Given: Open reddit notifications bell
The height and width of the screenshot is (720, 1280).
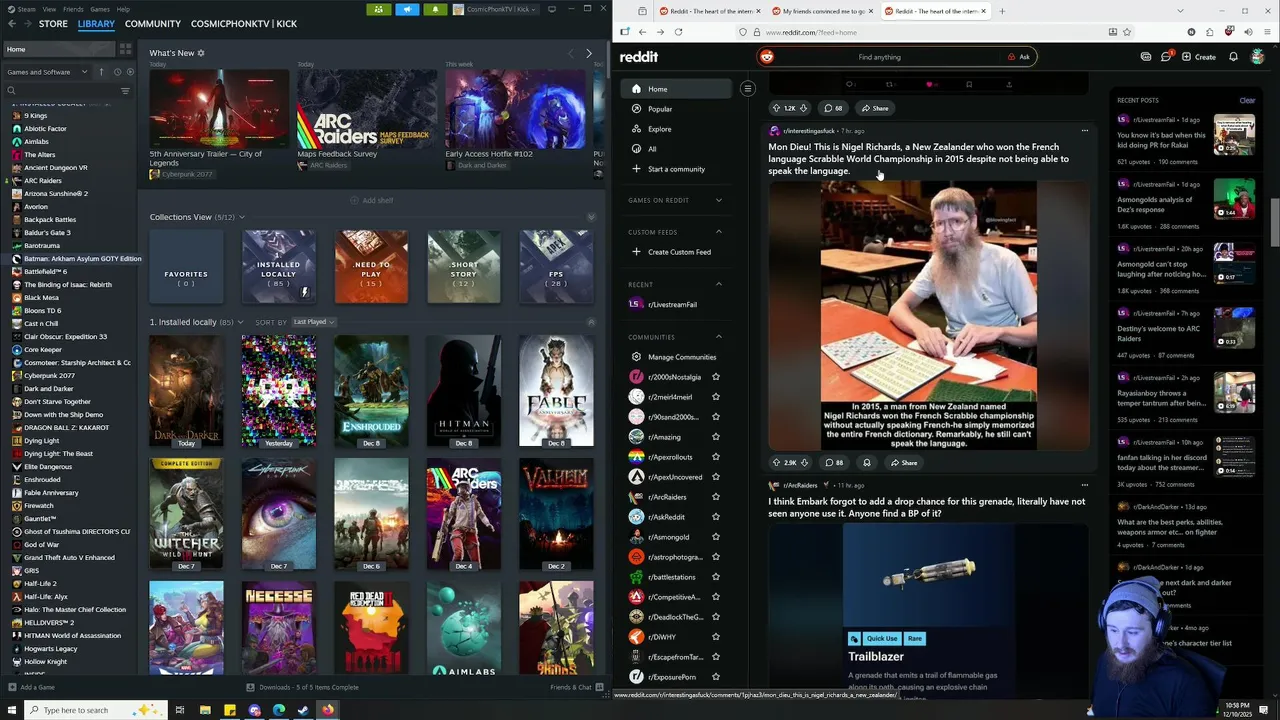Looking at the screenshot, I should point(1233,57).
